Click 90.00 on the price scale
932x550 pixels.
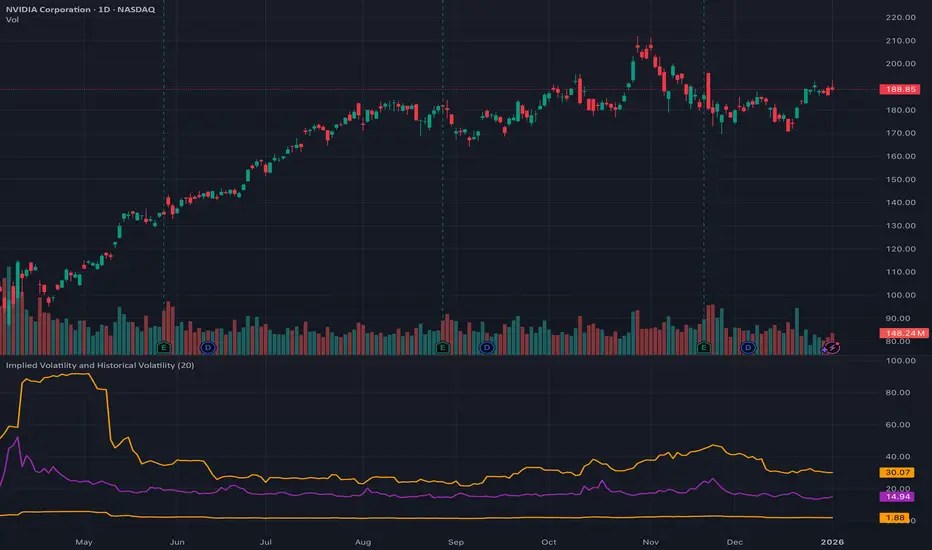point(898,319)
